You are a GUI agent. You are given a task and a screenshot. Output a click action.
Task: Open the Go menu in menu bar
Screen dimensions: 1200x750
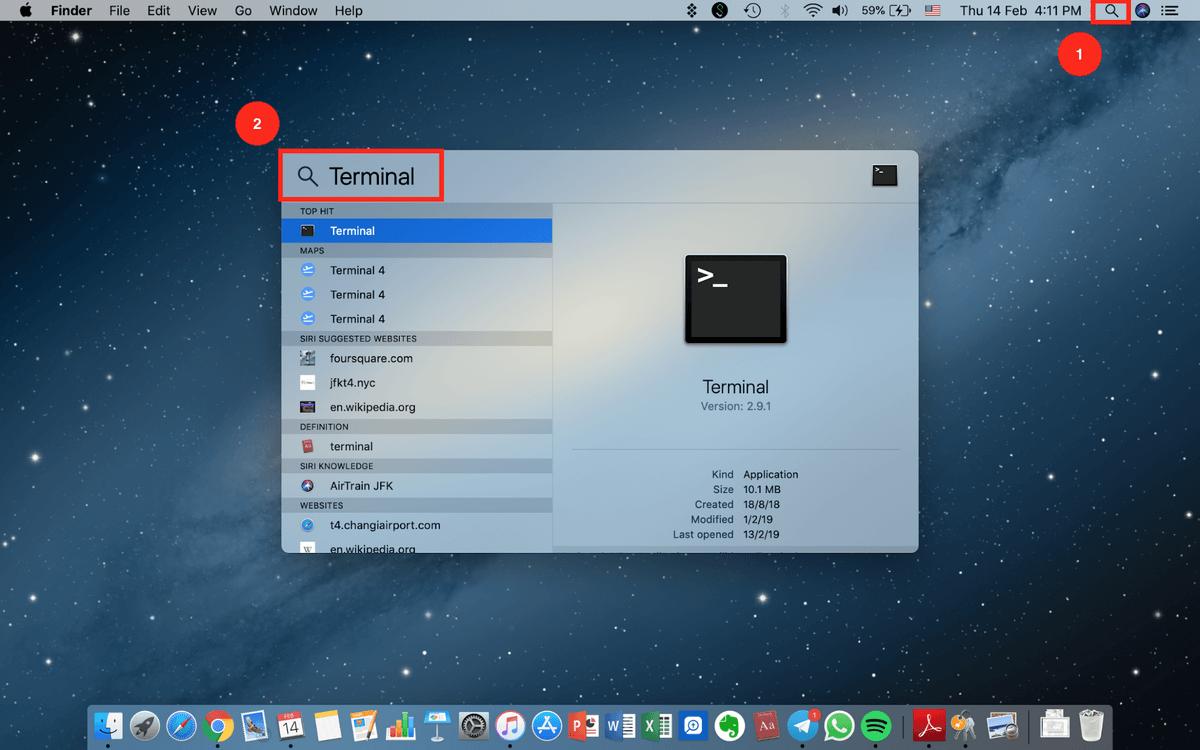click(243, 11)
